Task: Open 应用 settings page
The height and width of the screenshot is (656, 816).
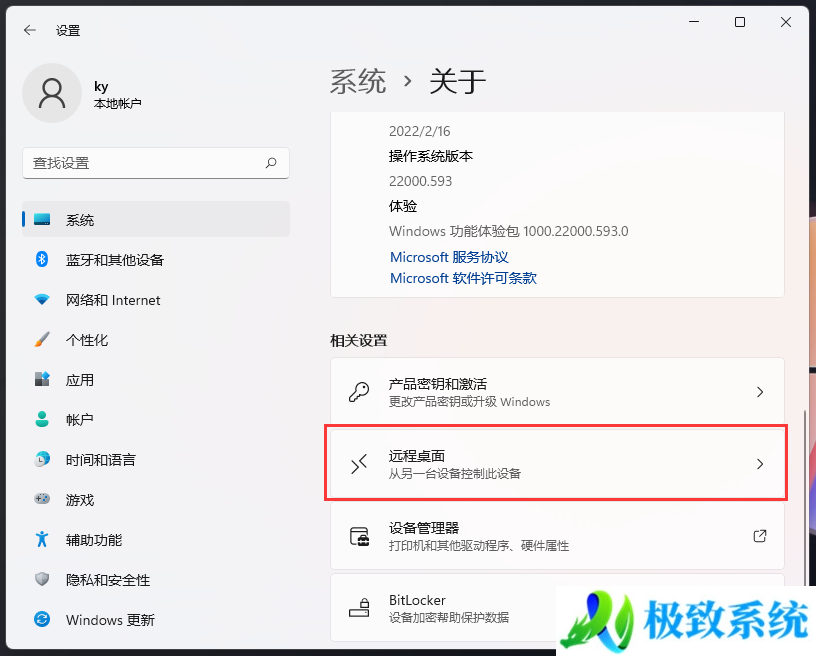Action: [156, 380]
